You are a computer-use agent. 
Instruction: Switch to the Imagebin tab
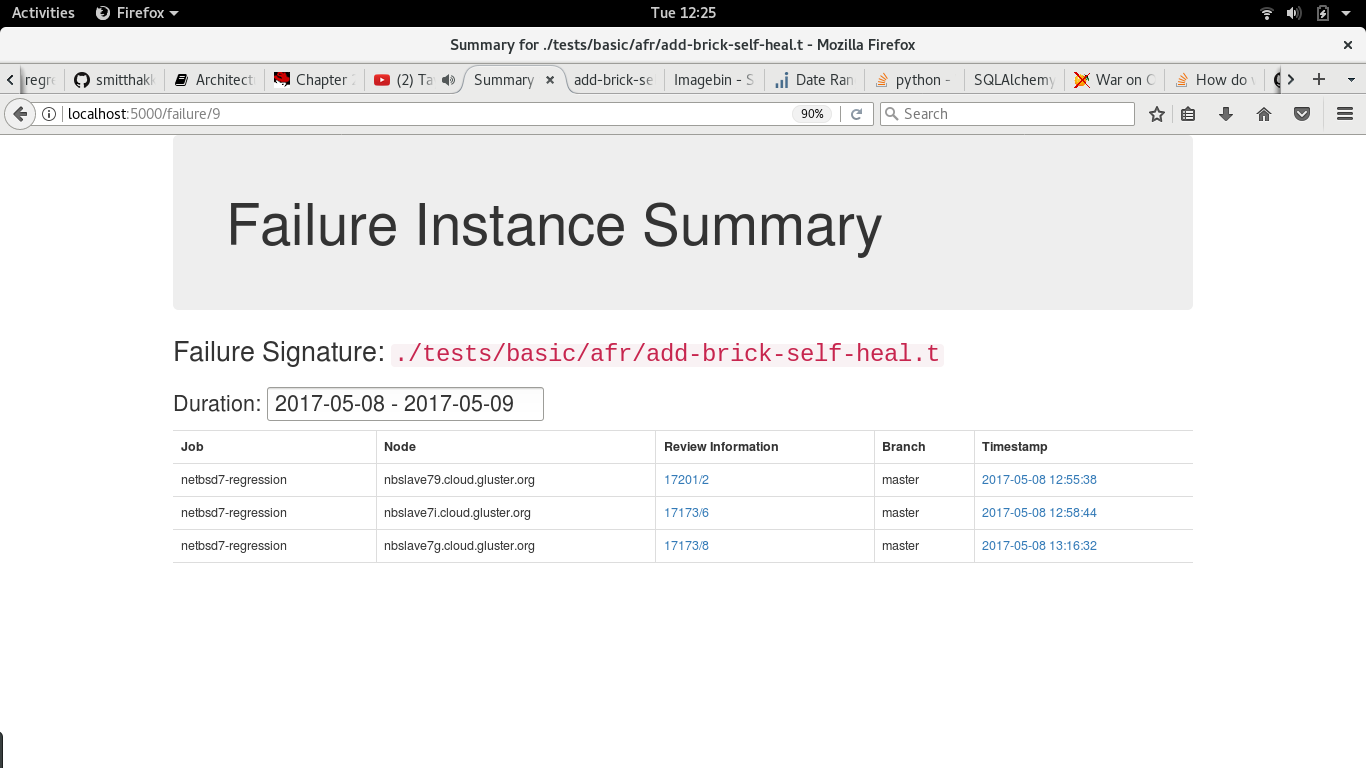[x=713, y=80]
